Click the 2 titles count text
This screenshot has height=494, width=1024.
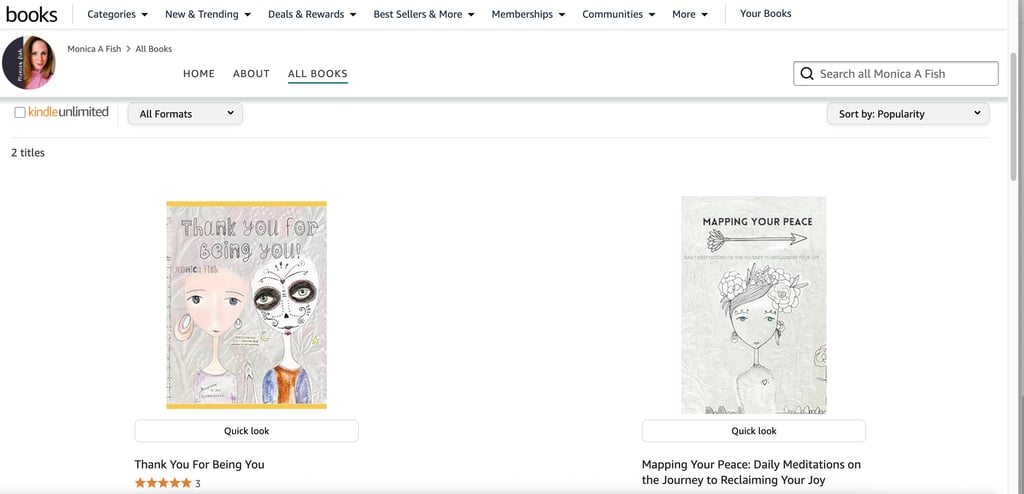point(28,153)
